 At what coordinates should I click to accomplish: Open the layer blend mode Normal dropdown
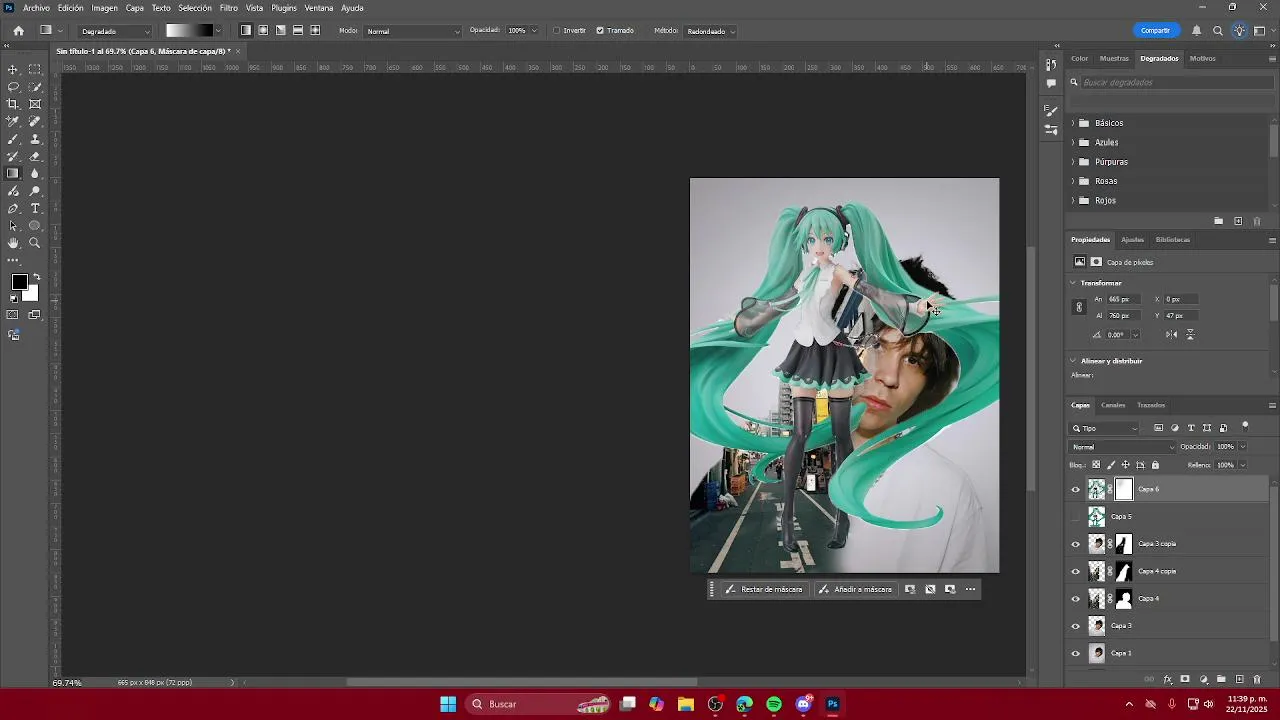point(1122,447)
